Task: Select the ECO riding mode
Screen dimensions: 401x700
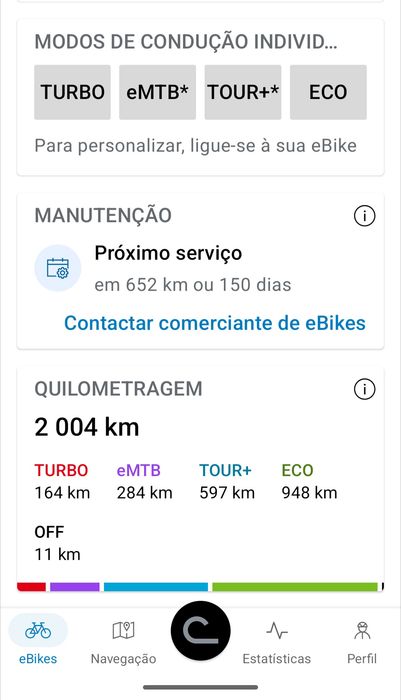Action: coord(328,92)
